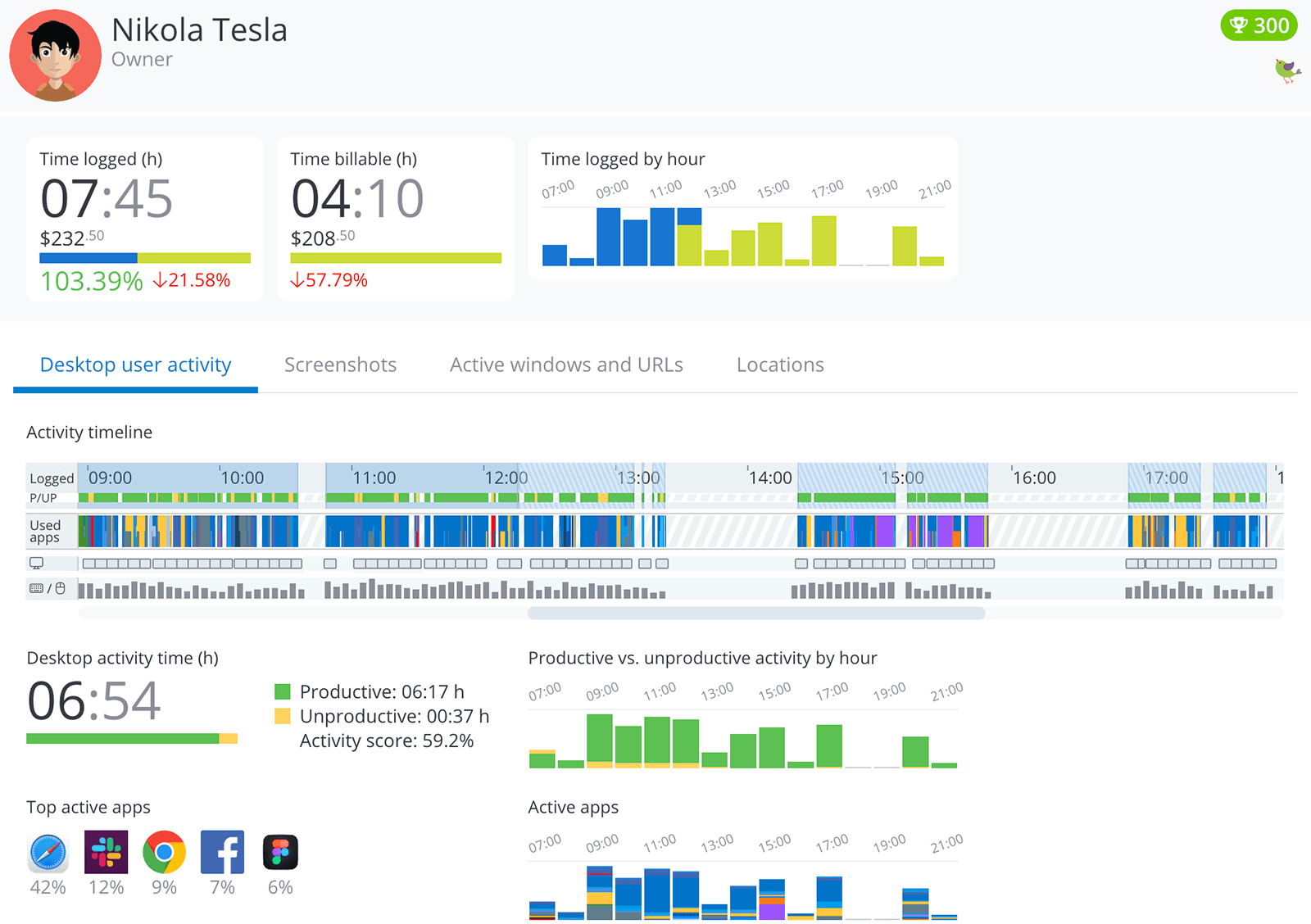Open the Locations tab
This screenshot has width=1311, height=924.
[779, 365]
